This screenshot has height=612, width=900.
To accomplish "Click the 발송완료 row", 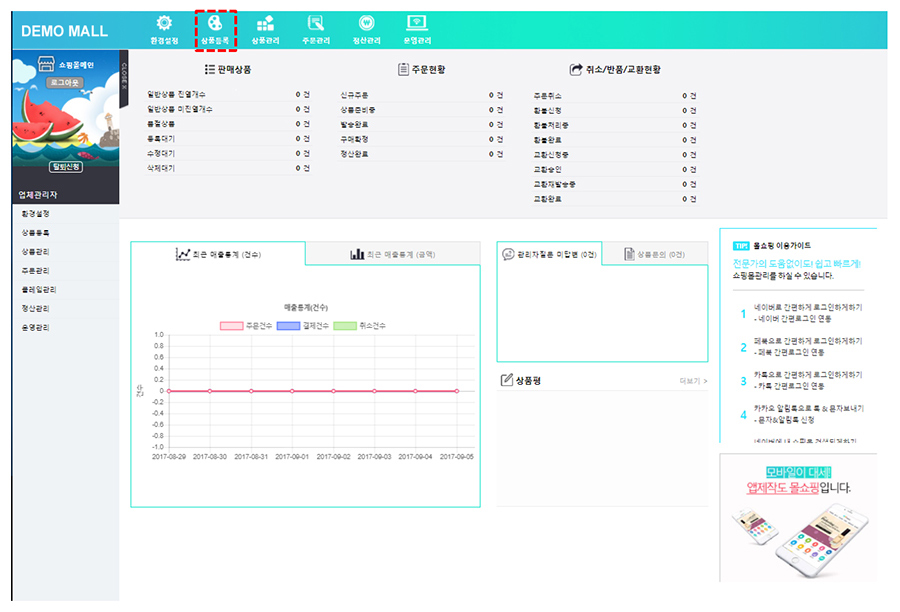I will coord(421,125).
